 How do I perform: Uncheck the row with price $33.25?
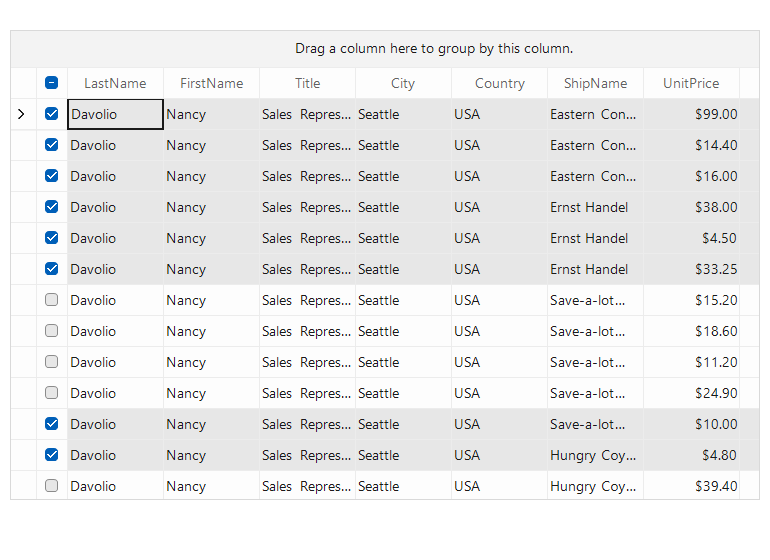pos(52,269)
